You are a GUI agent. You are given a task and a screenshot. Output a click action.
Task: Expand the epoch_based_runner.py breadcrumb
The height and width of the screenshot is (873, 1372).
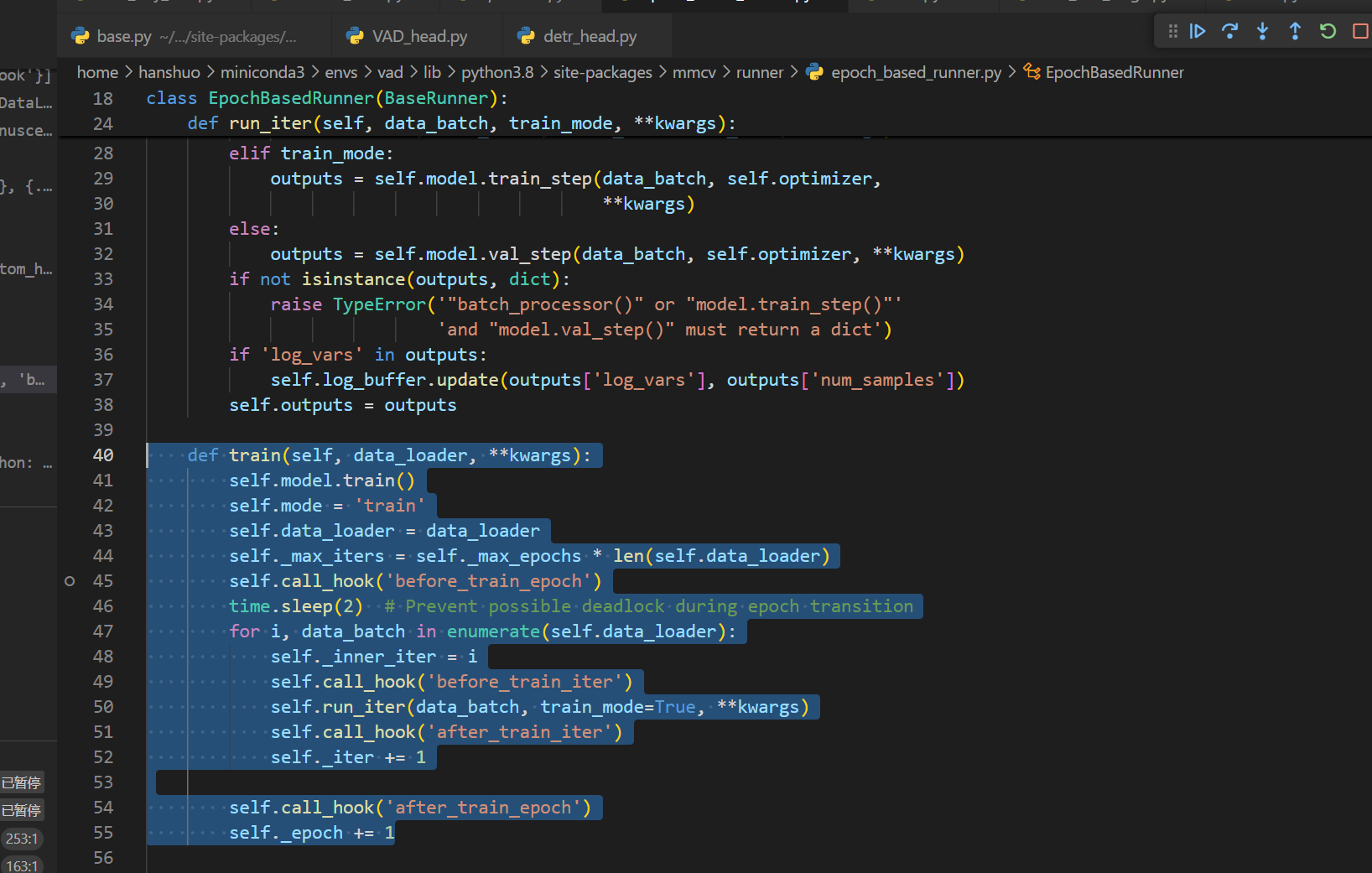click(x=916, y=73)
